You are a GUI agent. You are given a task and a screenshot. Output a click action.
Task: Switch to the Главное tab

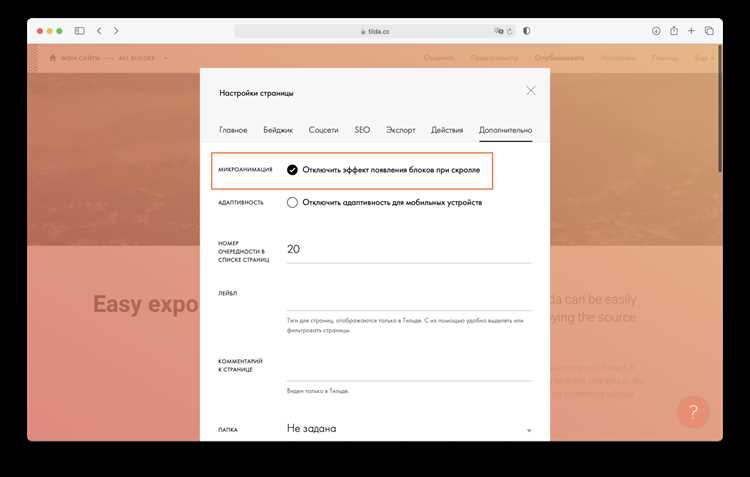(233, 130)
